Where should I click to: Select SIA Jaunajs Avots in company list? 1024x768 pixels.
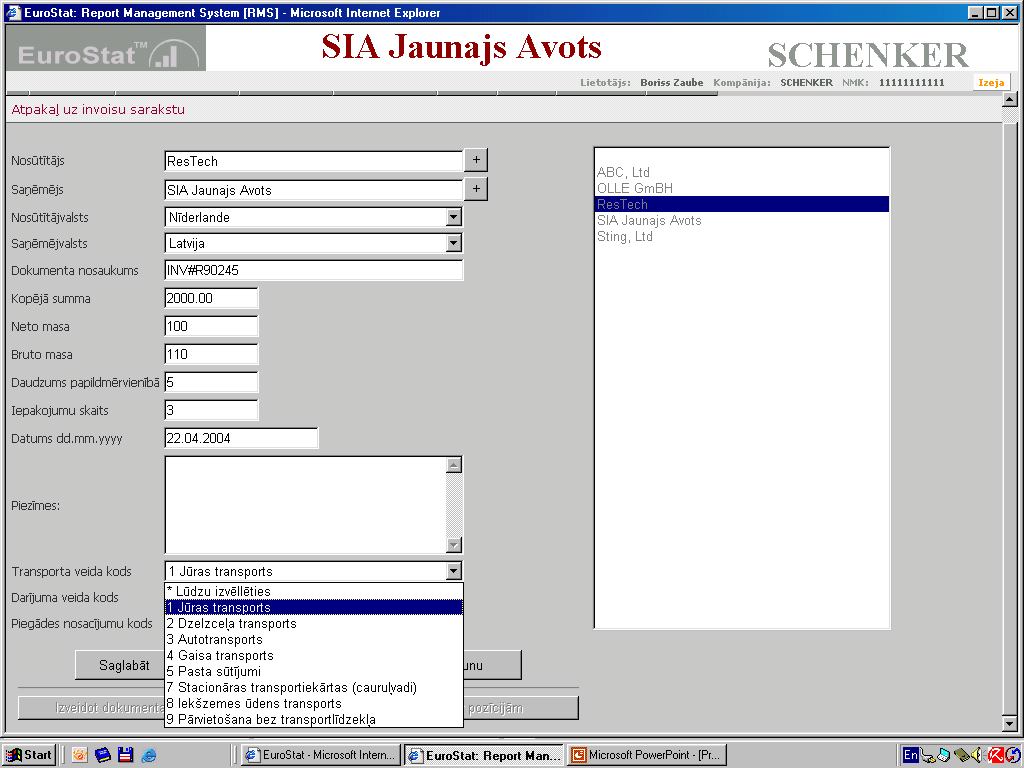(x=742, y=220)
